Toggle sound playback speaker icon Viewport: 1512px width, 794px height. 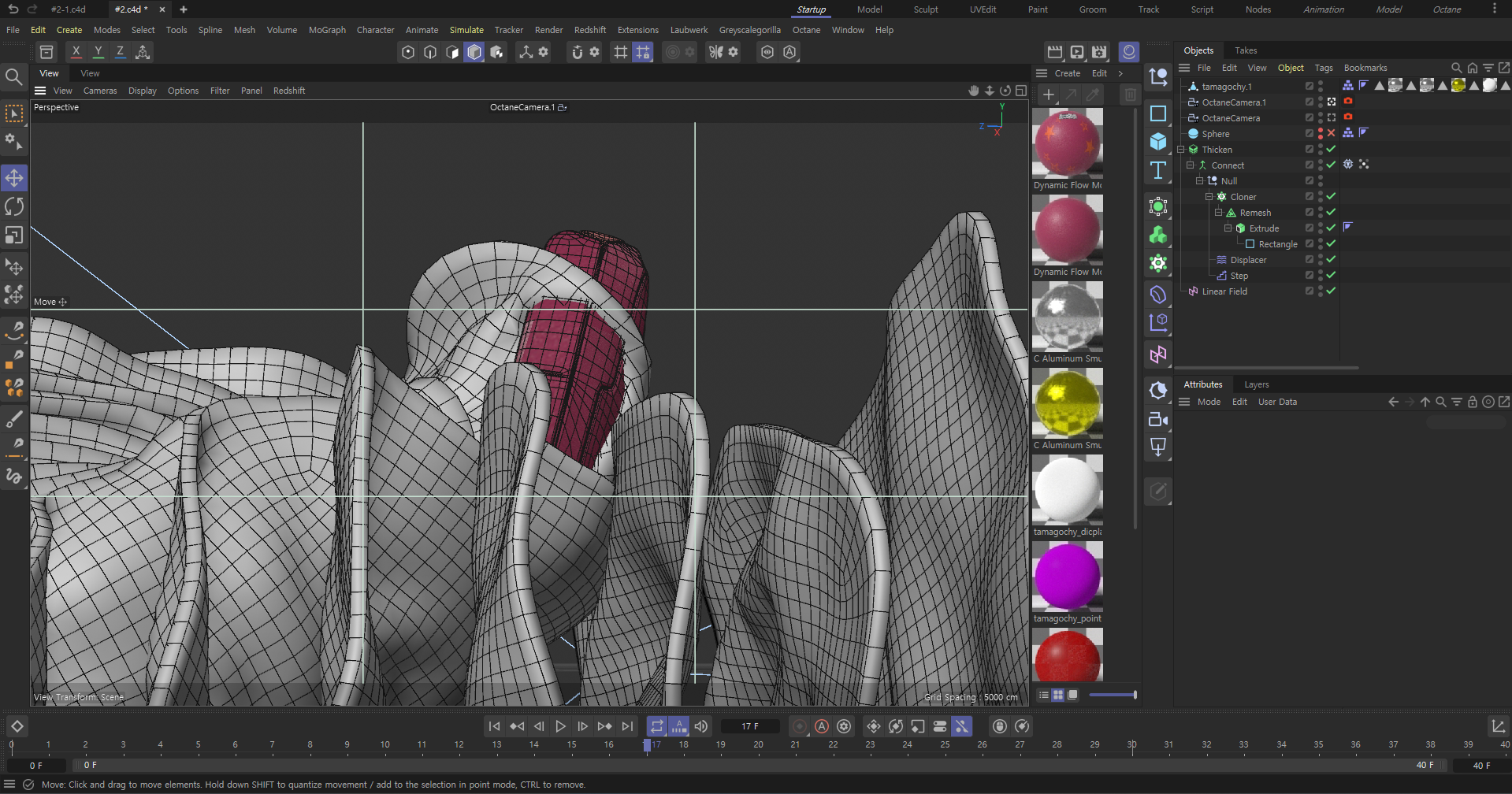(700, 726)
